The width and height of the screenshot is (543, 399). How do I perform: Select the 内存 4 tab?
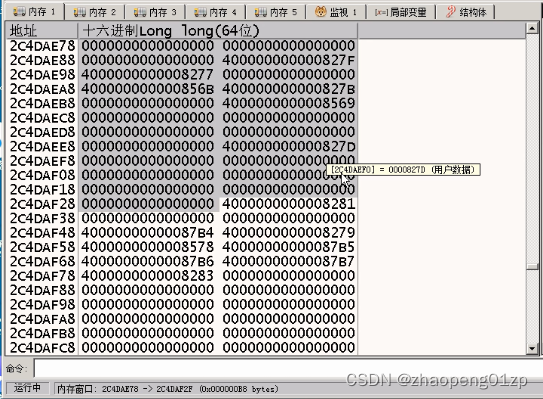coord(215,12)
